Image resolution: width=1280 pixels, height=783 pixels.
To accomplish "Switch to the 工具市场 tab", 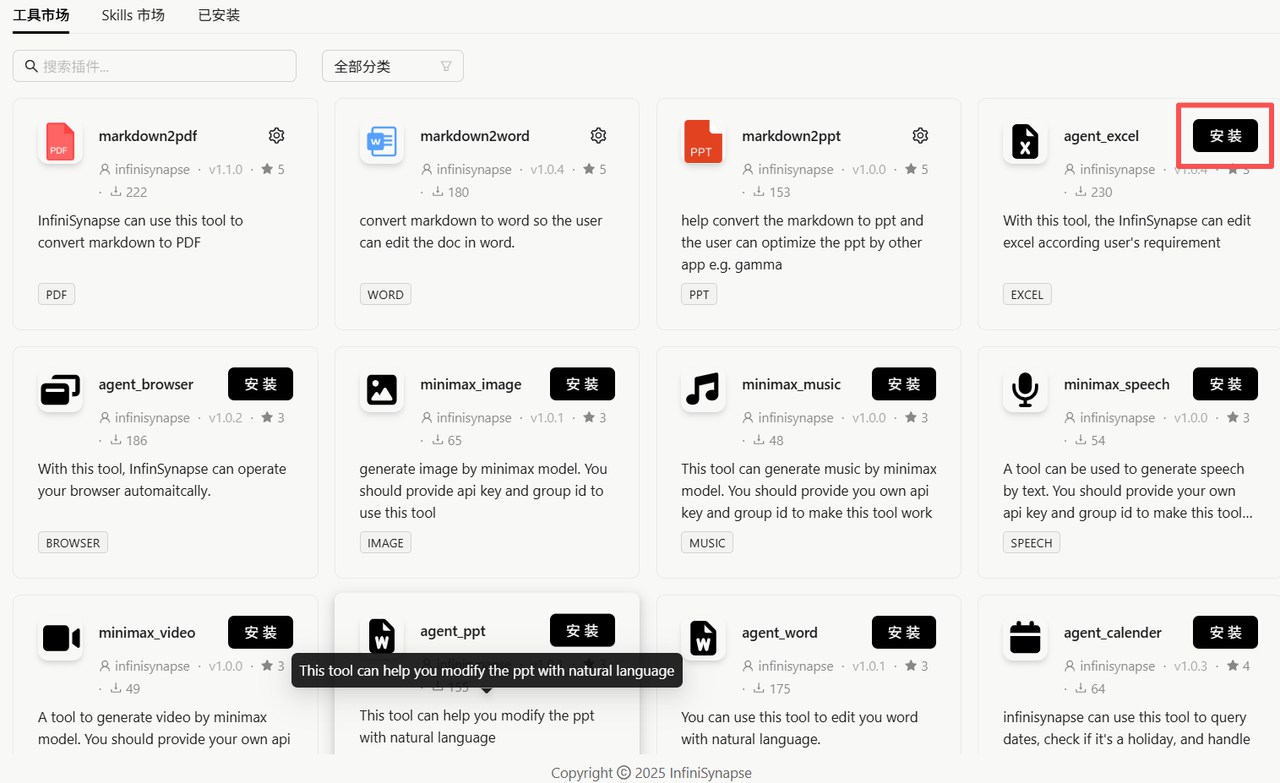I will (41, 16).
